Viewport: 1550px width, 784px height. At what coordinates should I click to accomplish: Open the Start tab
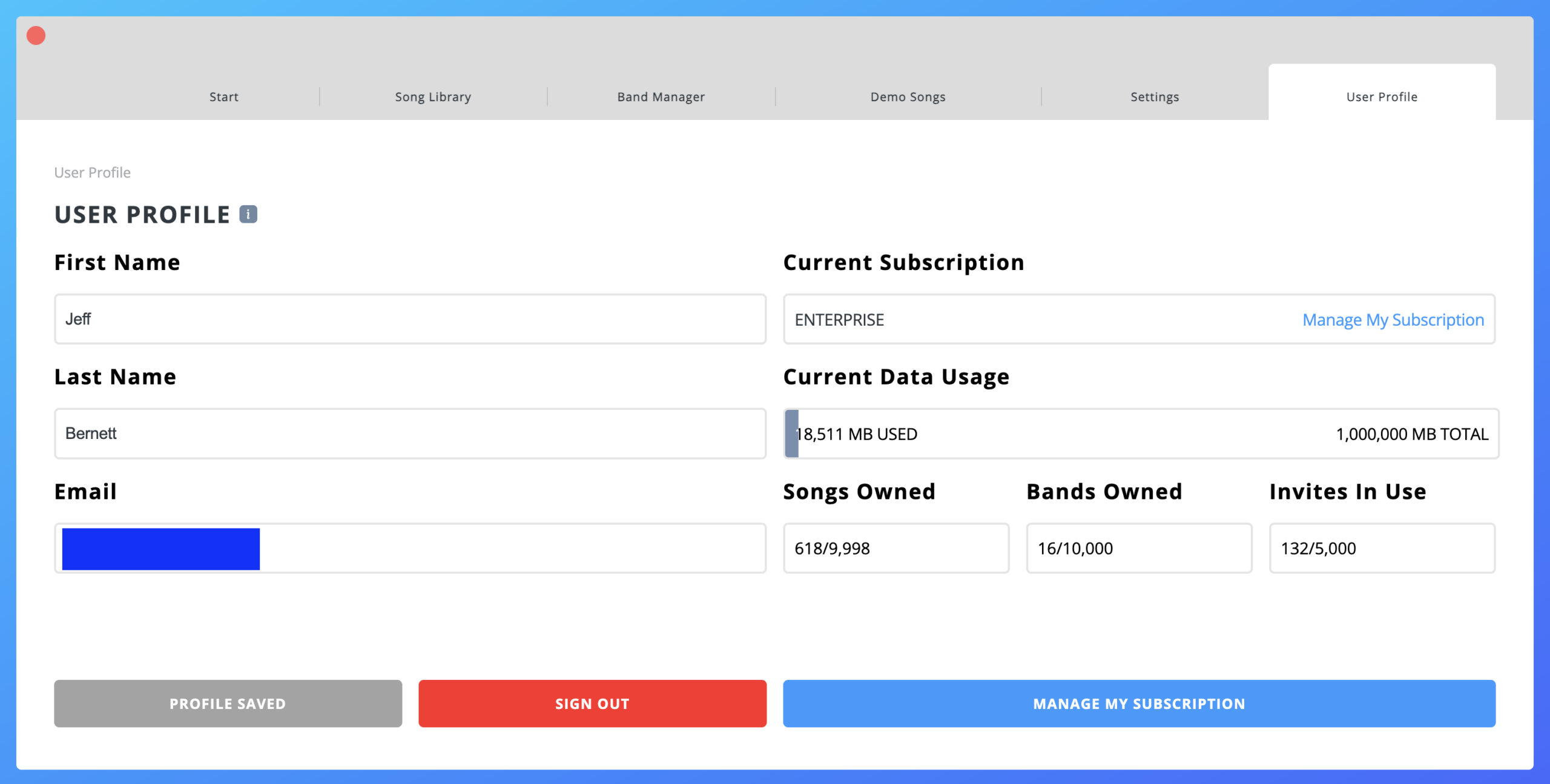224,97
